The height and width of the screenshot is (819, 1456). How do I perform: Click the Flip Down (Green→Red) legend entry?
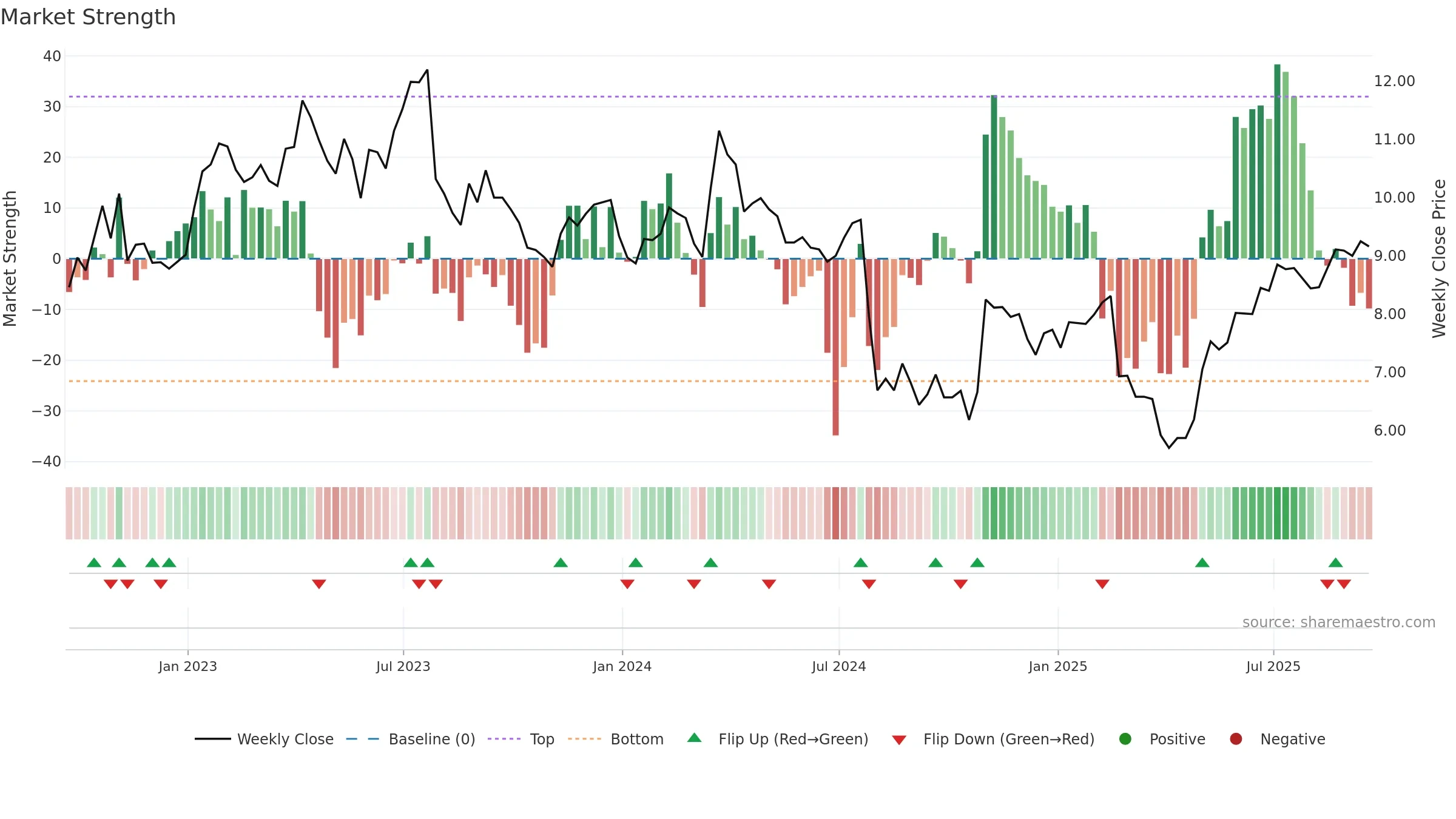(993, 739)
